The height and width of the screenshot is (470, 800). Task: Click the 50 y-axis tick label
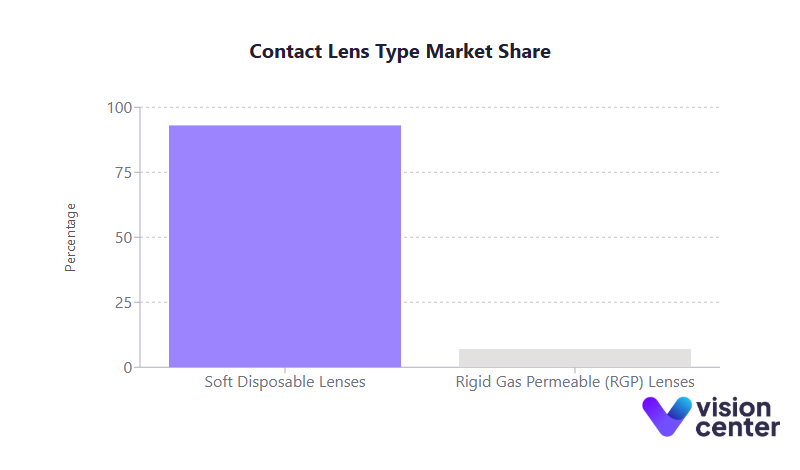point(124,238)
